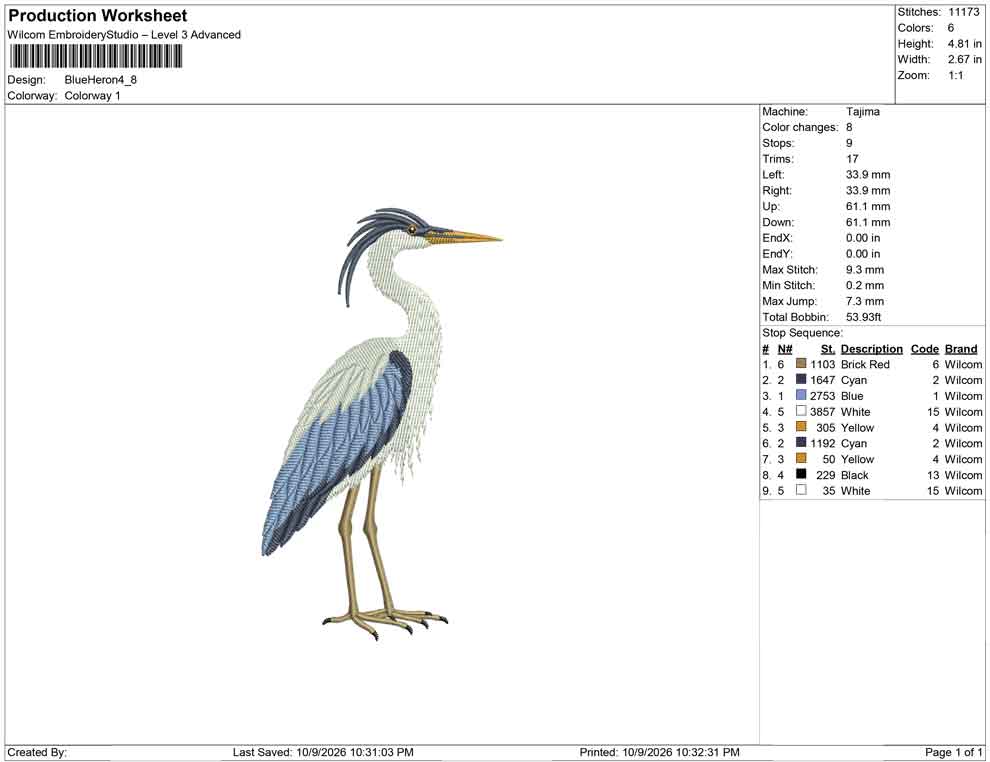The width and height of the screenshot is (990, 762).
Task: Click the Cyan swatch in stop row 2
Action: point(801,379)
